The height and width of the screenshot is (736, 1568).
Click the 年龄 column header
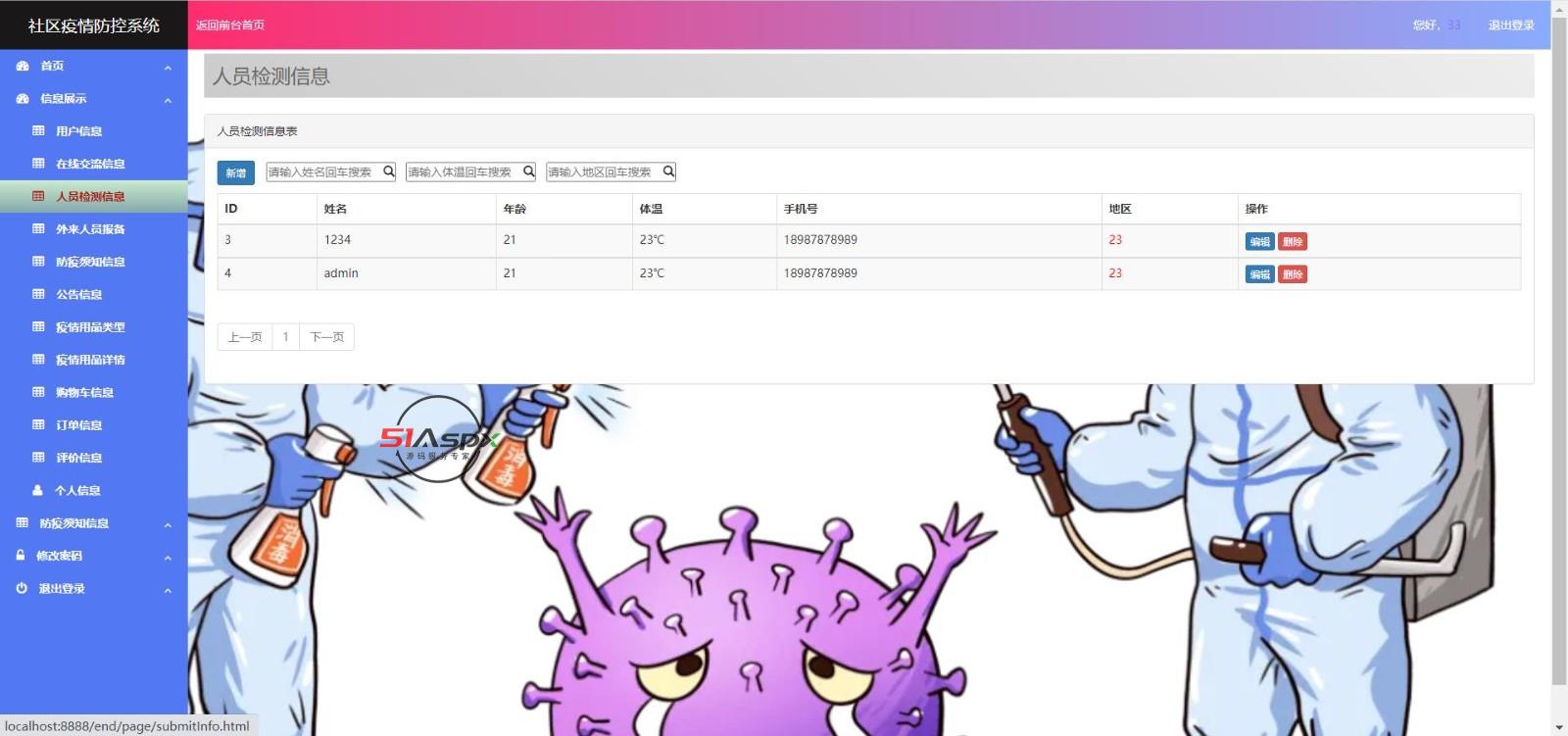[x=514, y=209]
